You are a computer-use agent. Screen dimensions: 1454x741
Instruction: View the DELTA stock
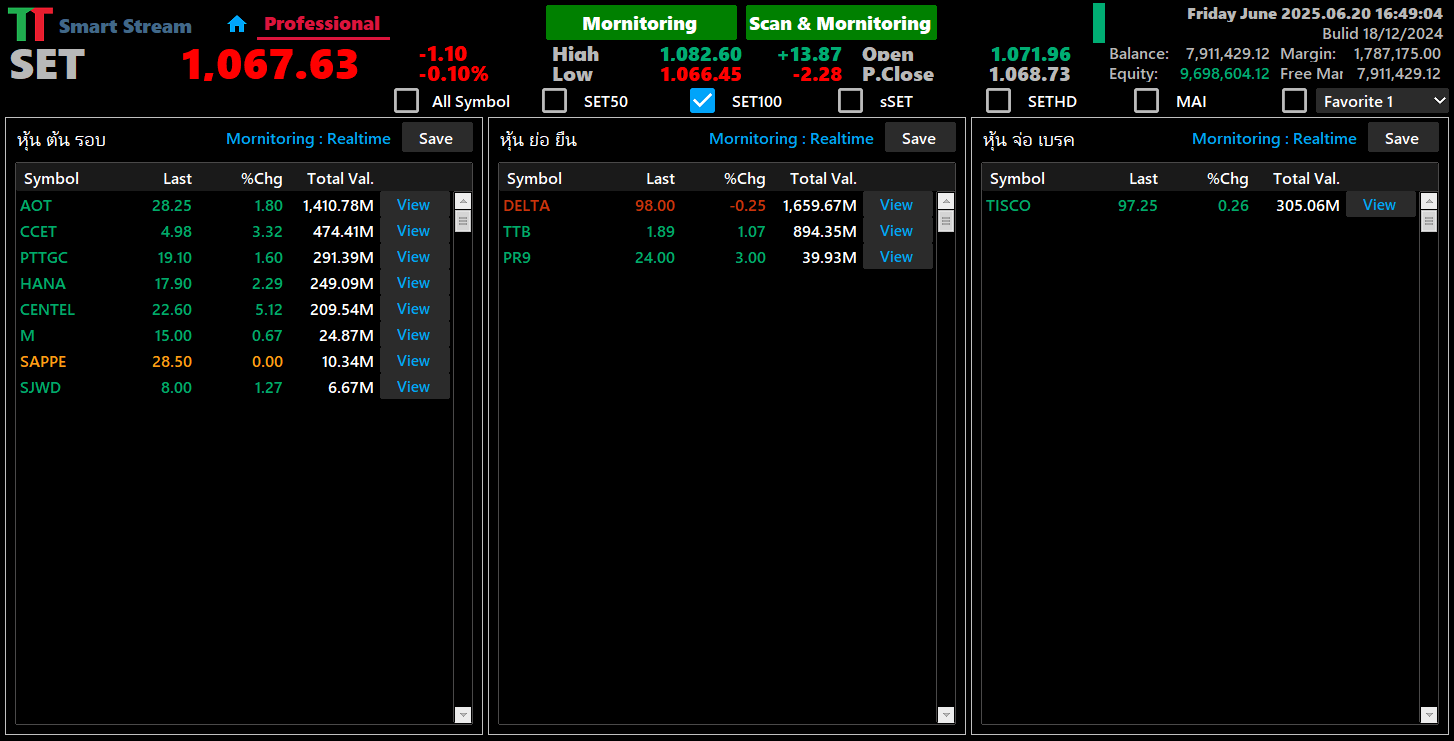(897, 205)
